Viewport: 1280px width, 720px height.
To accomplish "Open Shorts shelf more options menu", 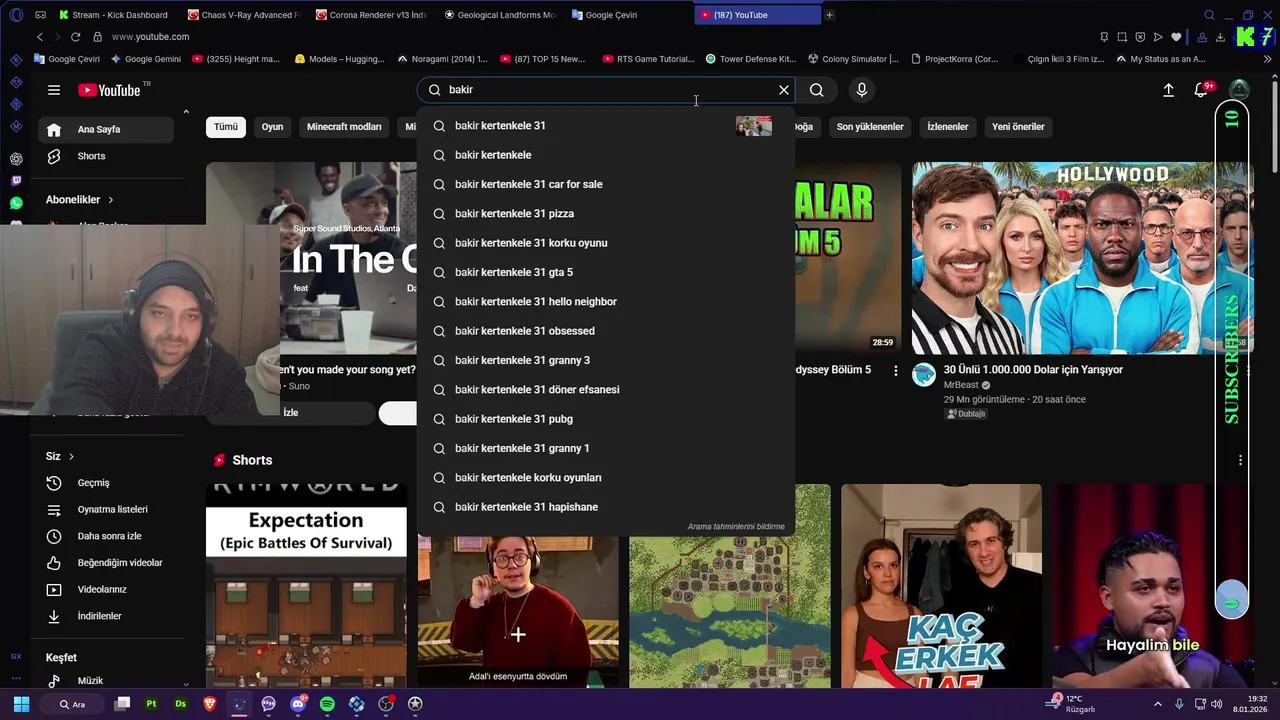I will coord(1240,460).
